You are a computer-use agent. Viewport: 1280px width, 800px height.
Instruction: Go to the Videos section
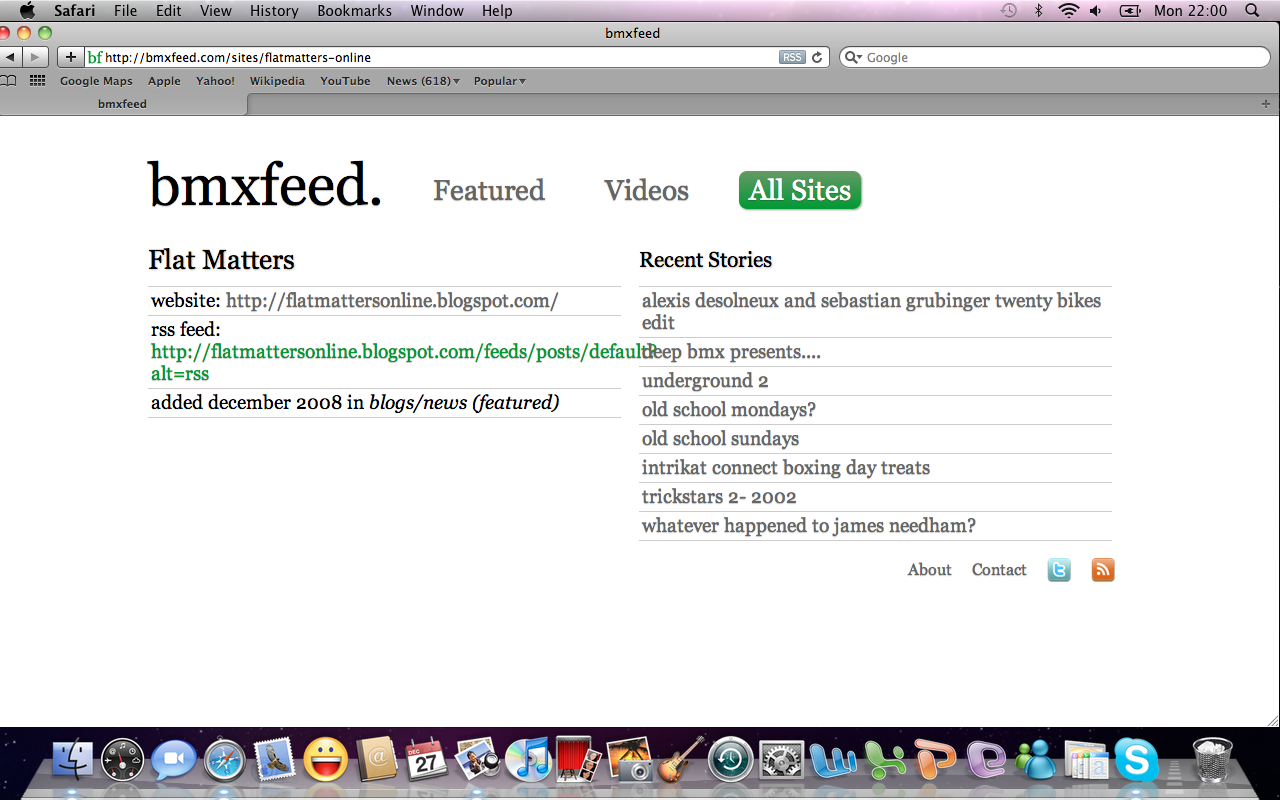click(646, 190)
